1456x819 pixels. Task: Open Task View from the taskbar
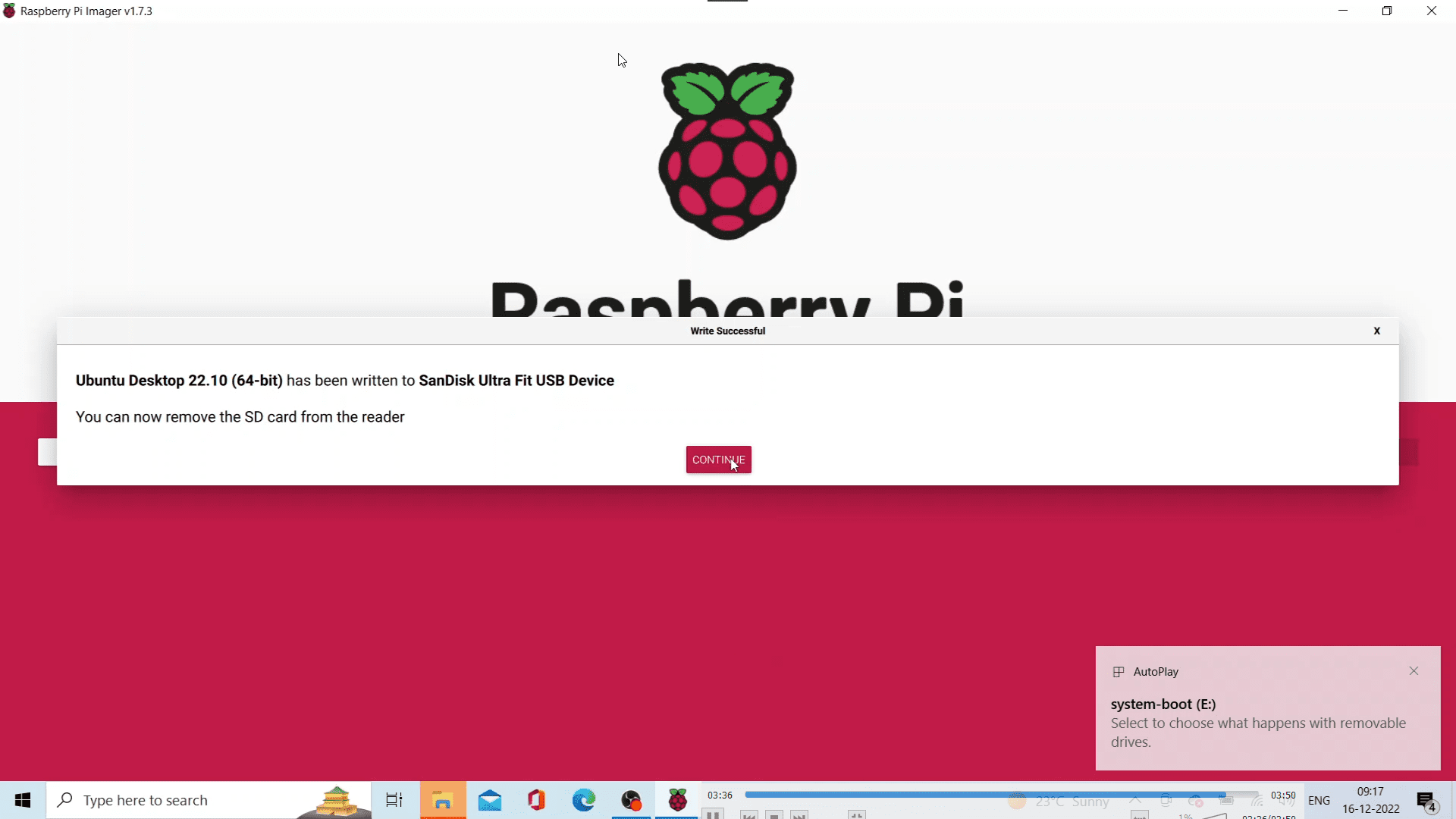click(x=394, y=800)
